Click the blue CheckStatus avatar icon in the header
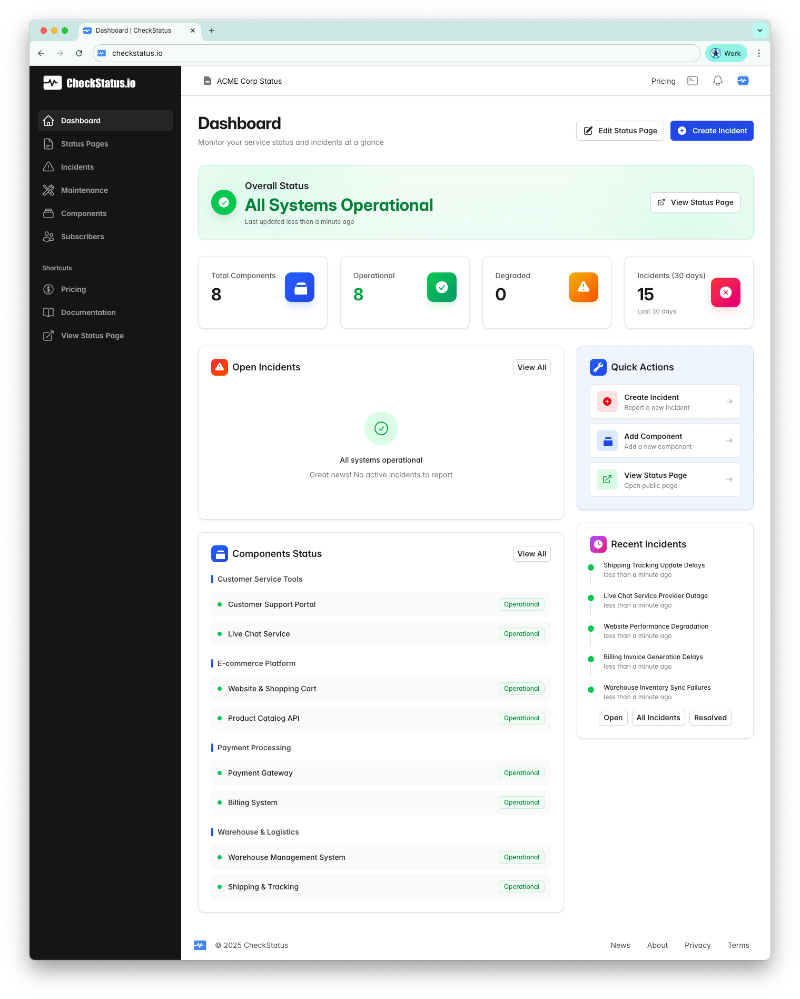Screen dimensions: 800x999 pyautogui.click(x=743, y=81)
